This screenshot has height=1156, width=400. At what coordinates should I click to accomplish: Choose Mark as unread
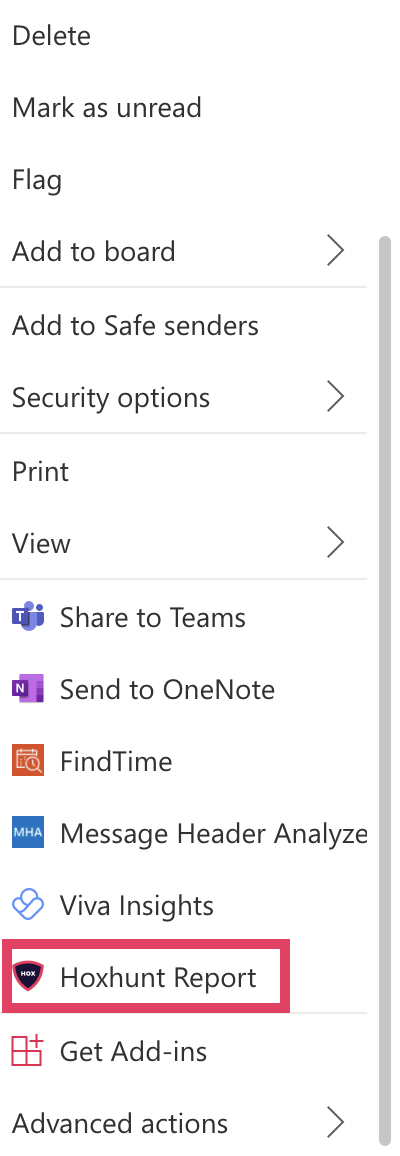click(107, 108)
